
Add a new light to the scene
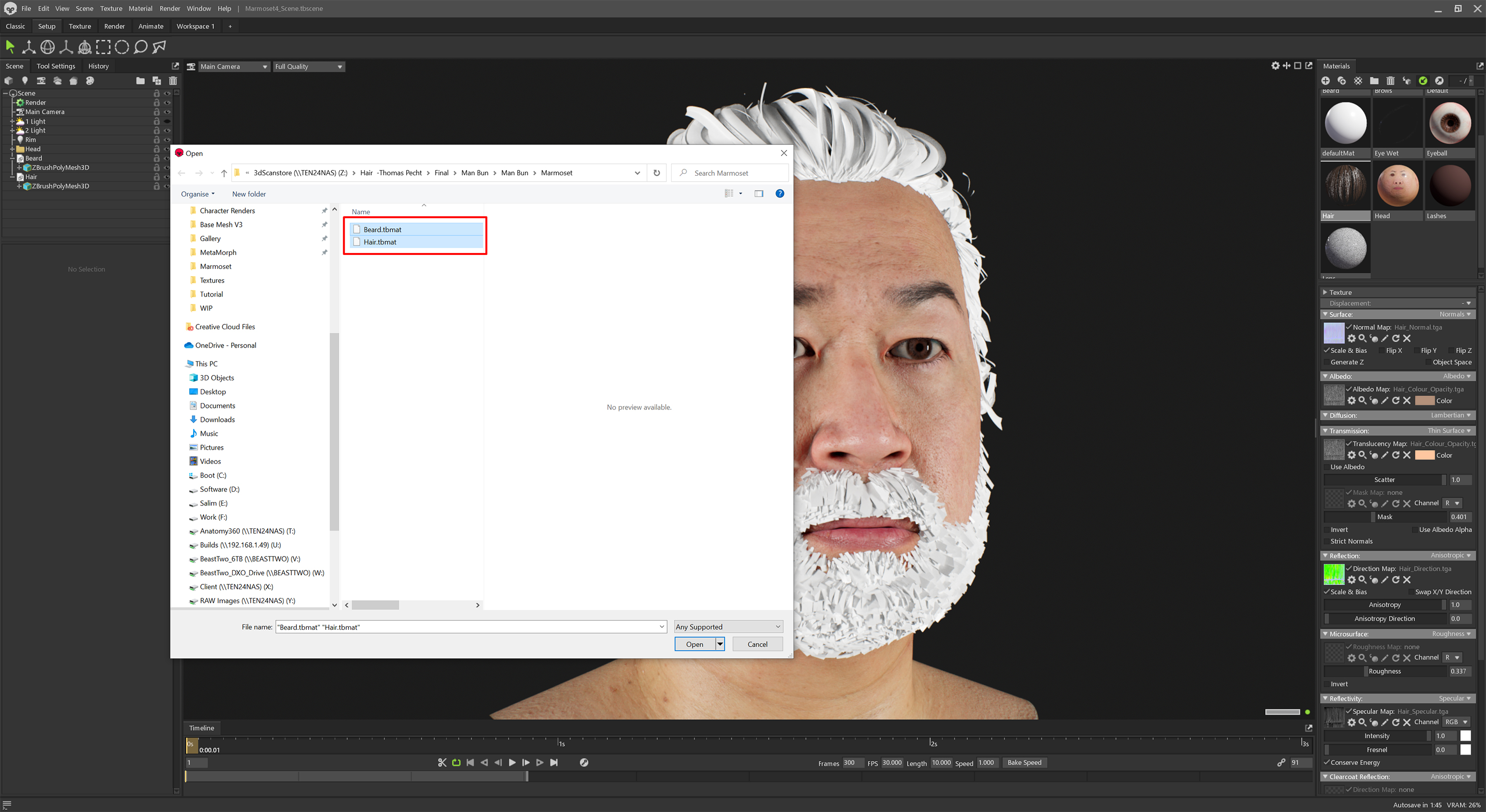25,81
